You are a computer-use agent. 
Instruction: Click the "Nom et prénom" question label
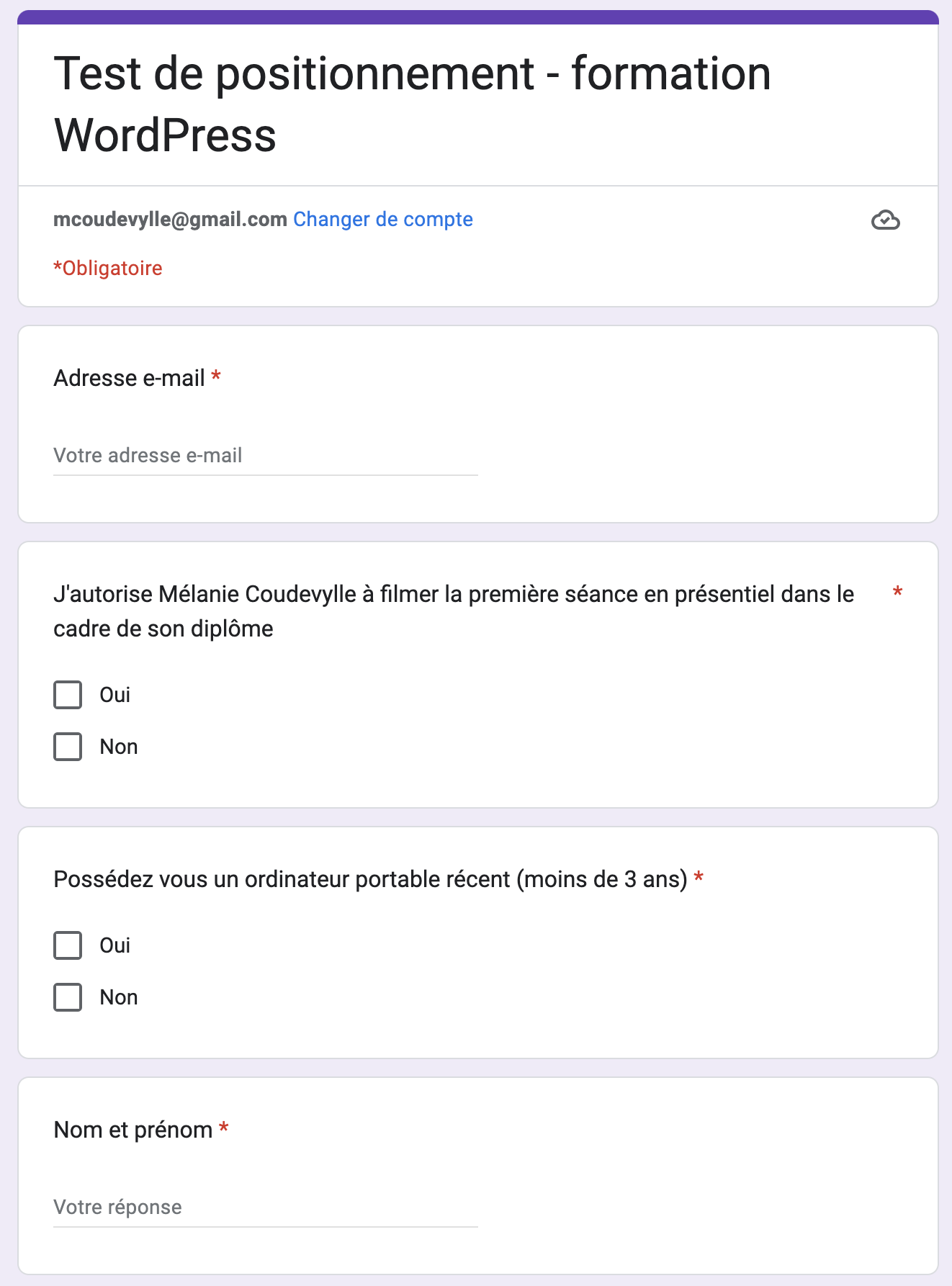click(x=133, y=1130)
